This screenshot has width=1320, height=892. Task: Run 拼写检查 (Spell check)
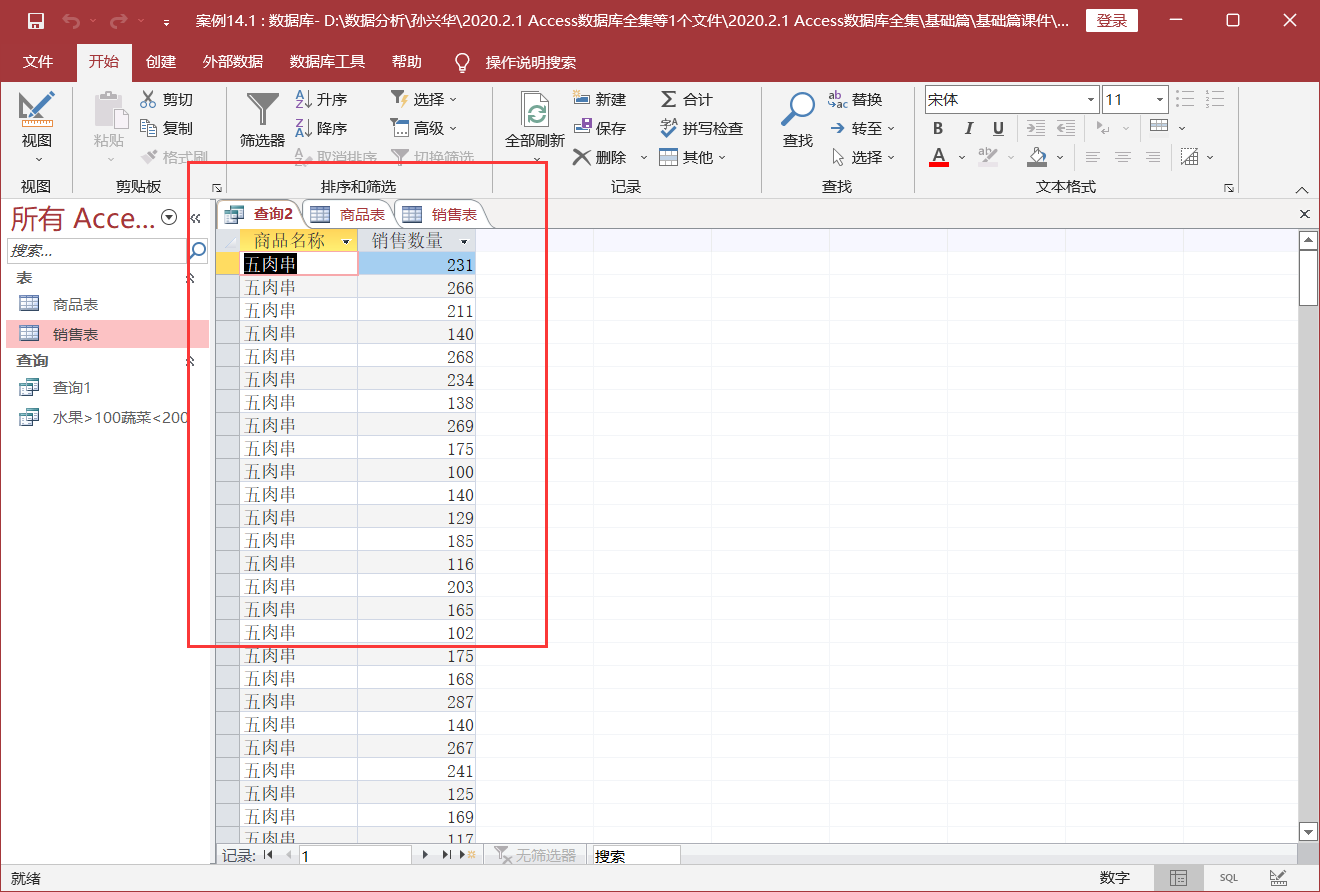pos(701,128)
